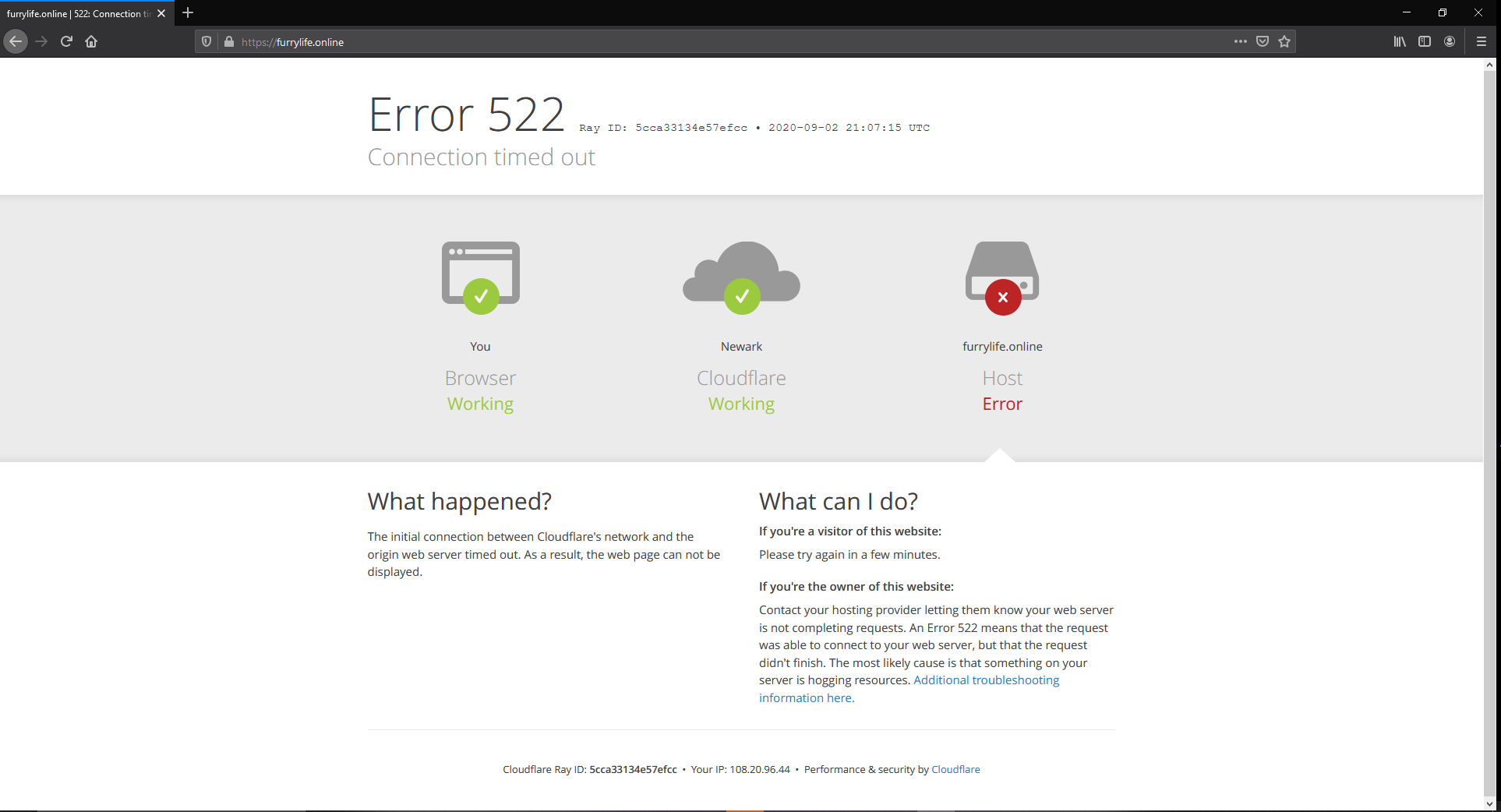The width and height of the screenshot is (1501, 812).
Task: Save page to Pocket icon
Action: coord(1263,41)
